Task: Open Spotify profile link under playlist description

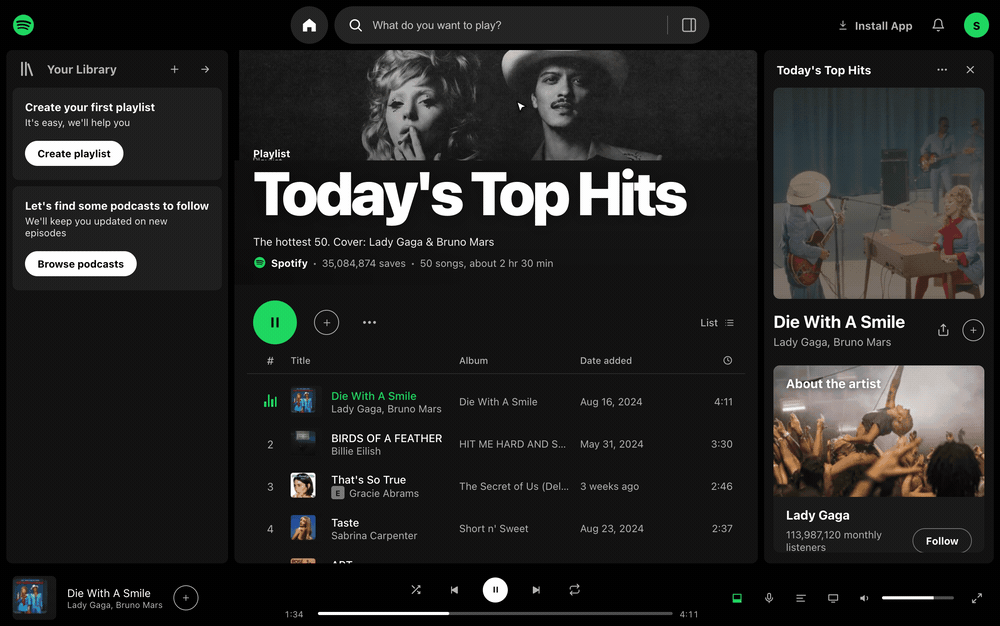Action: point(289,263)
